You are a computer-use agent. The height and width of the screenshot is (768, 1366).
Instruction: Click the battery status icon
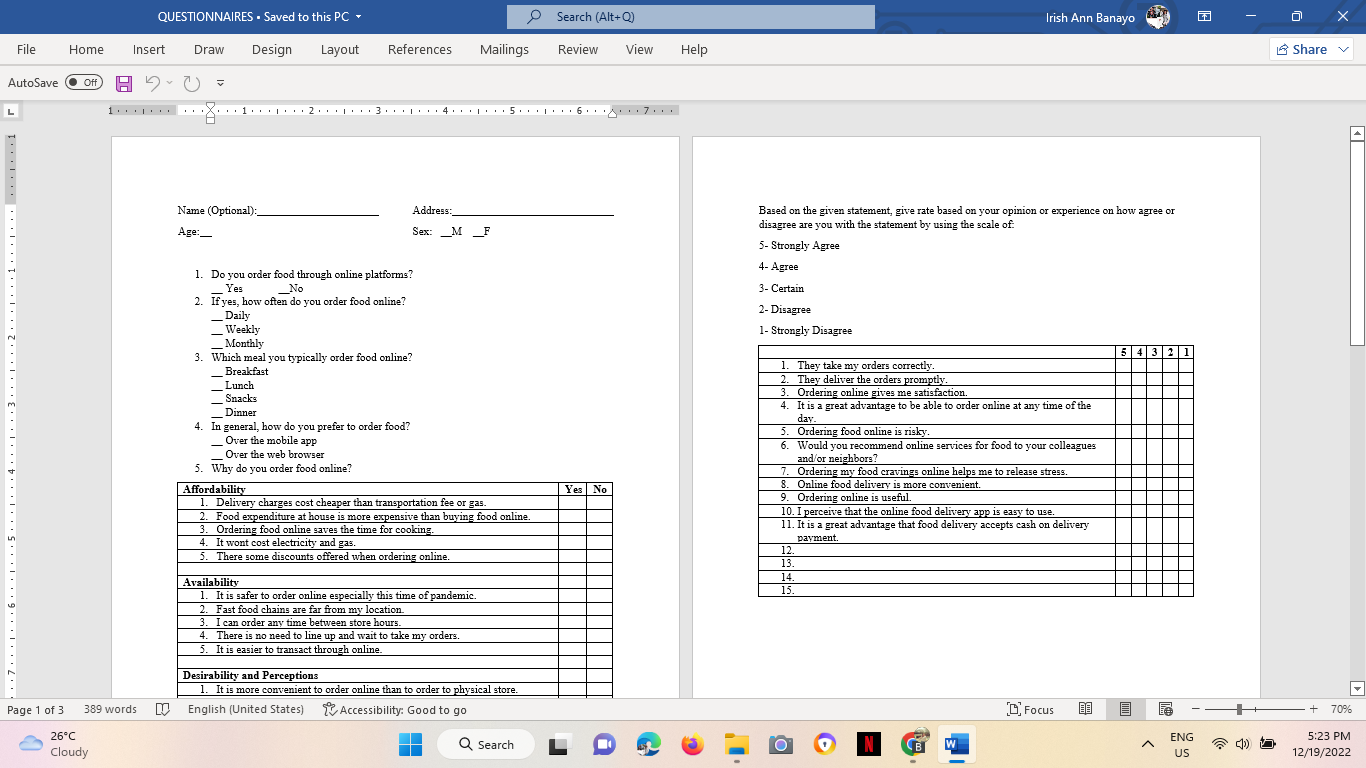pos(1268,744)
